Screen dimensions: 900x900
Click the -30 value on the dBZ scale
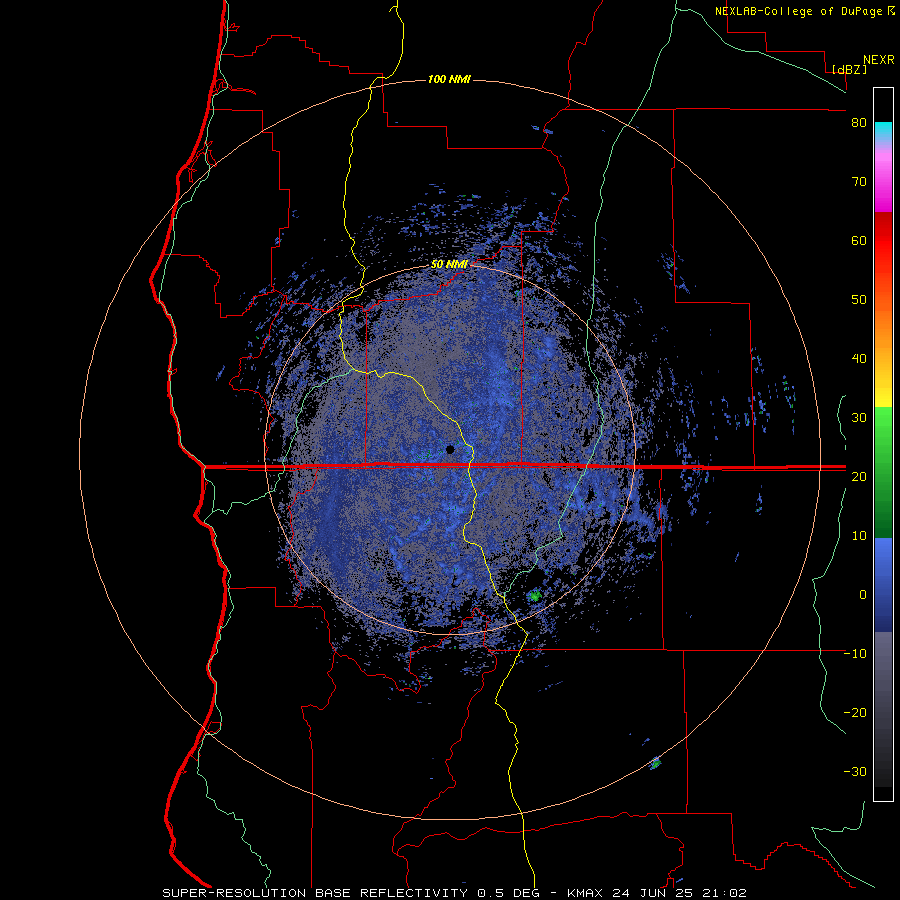pyautogui.click(x=855, y=771)
